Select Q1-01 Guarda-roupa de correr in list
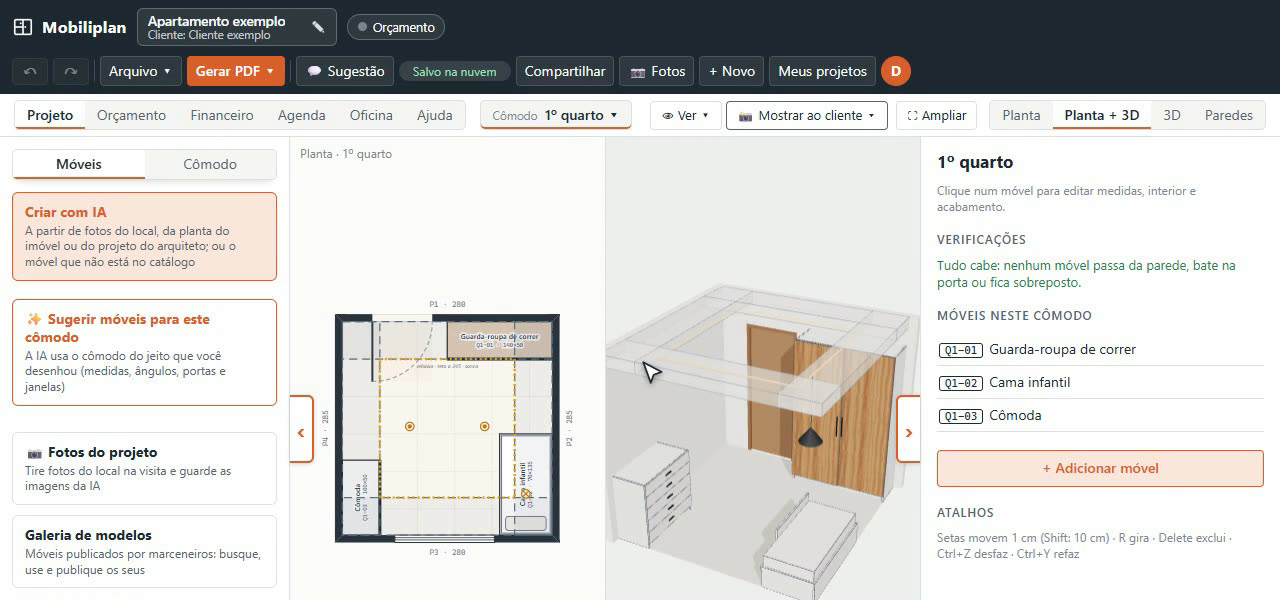The height and width of the screenshot is (600, 1280). pyautogui.click(x=1100, y=349)
